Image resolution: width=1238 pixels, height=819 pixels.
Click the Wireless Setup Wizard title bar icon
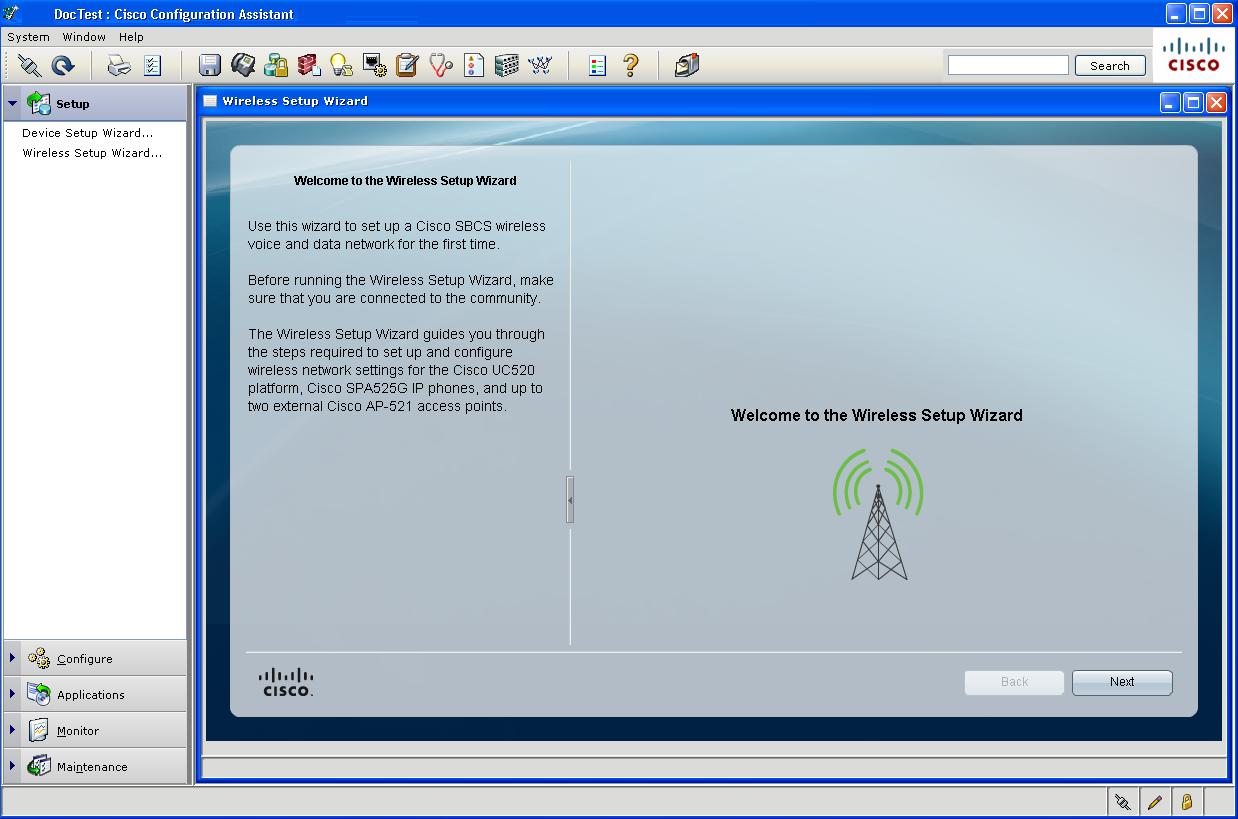coord(210,101)
